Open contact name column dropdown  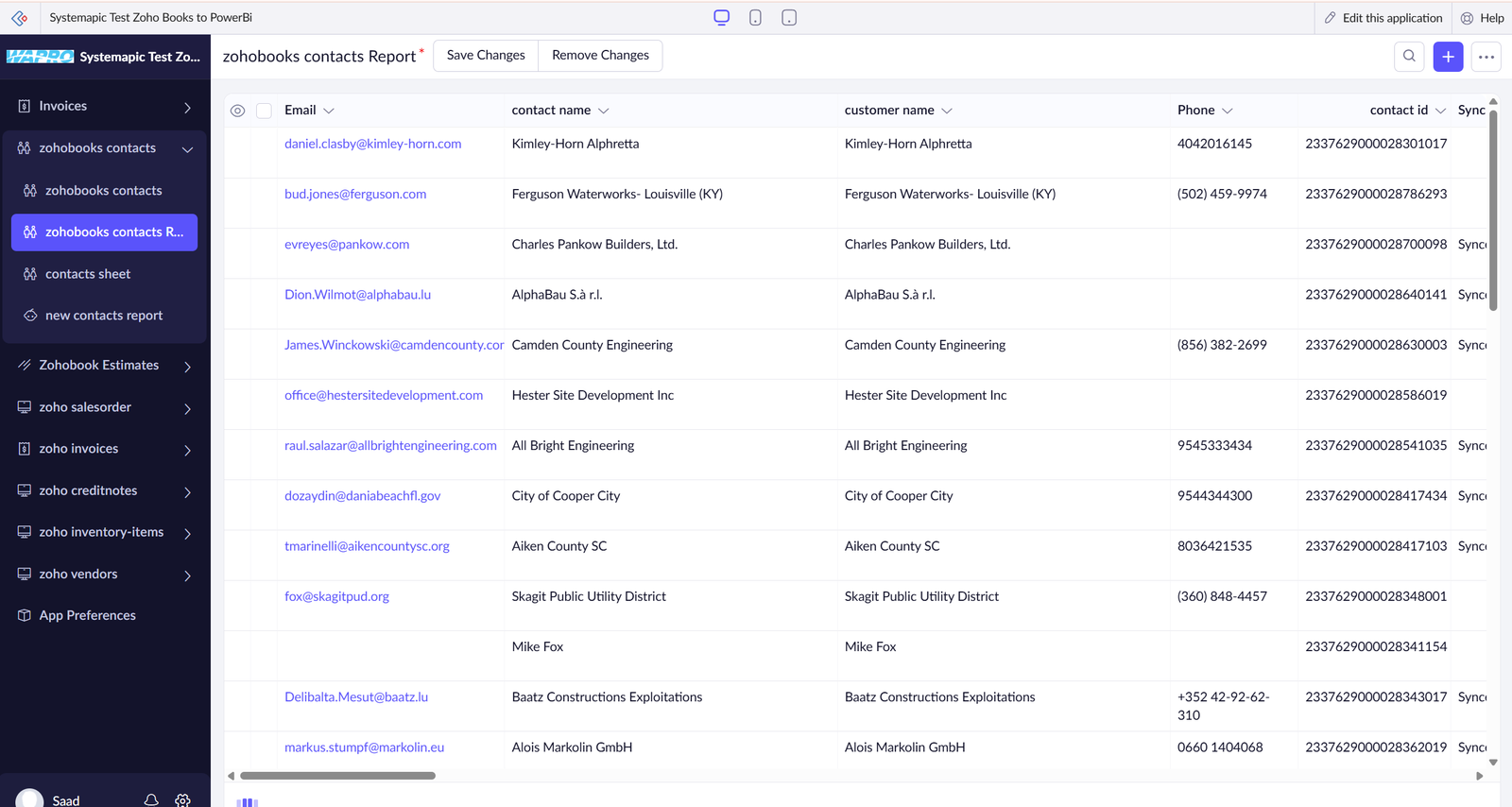604,111
